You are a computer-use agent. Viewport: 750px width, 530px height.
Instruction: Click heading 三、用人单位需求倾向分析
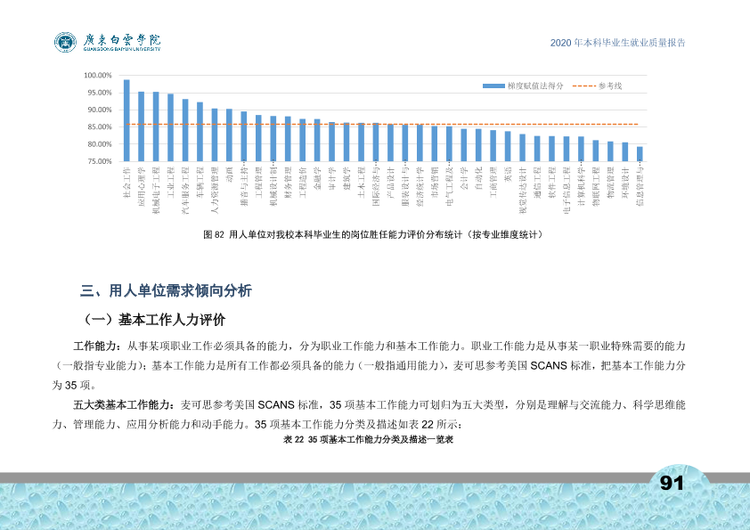coord(166,291)
